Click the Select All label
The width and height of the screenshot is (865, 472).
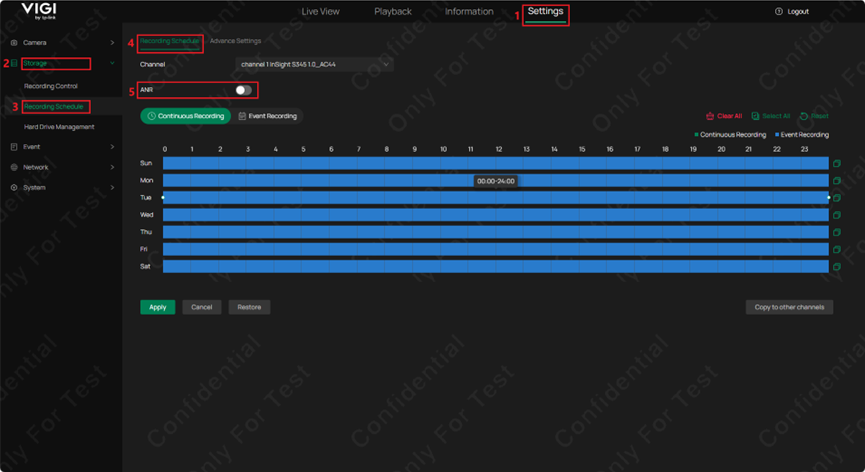tap(776, 116)
